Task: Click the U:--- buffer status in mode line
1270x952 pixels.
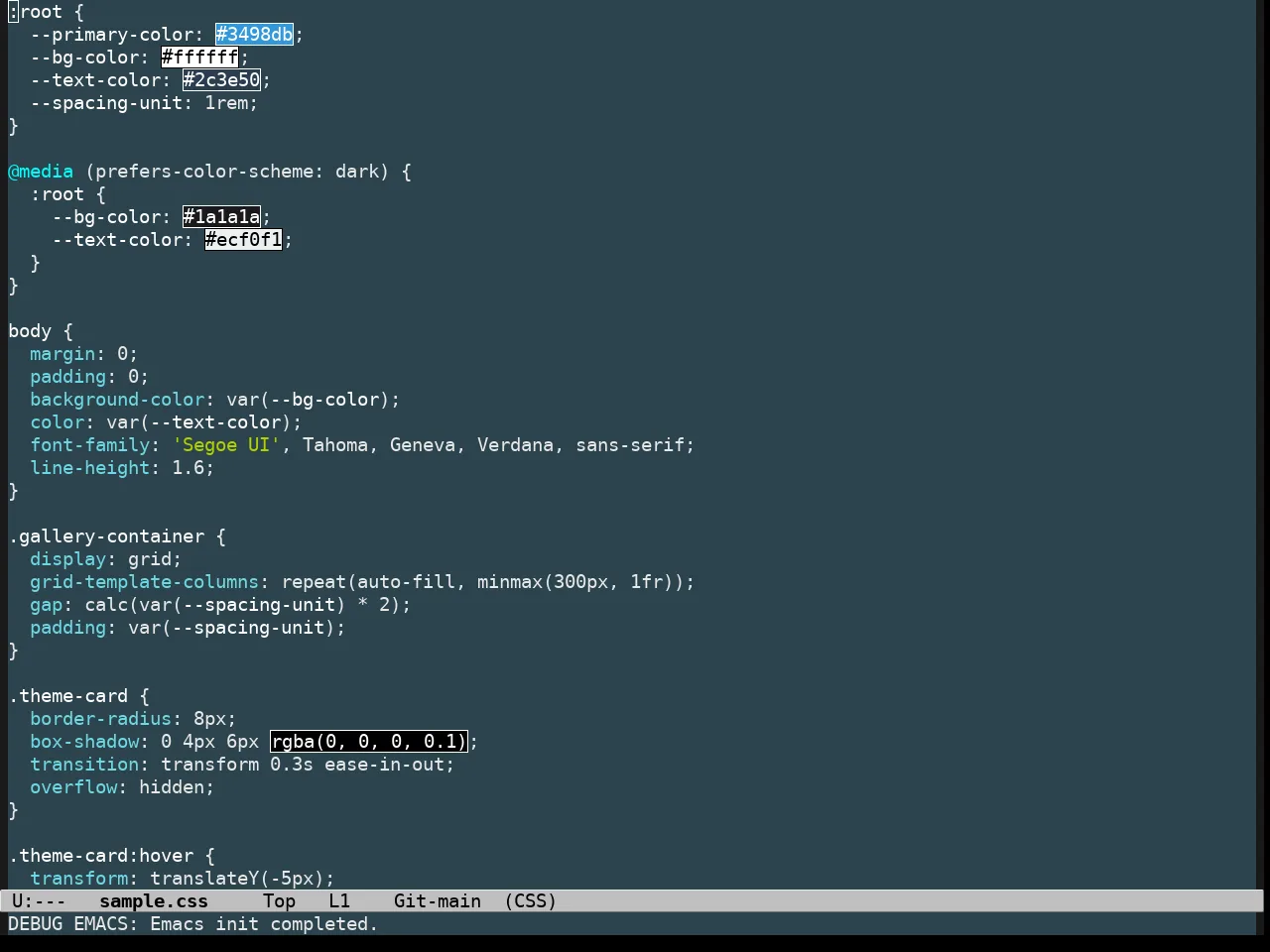Action: (39, 901)
